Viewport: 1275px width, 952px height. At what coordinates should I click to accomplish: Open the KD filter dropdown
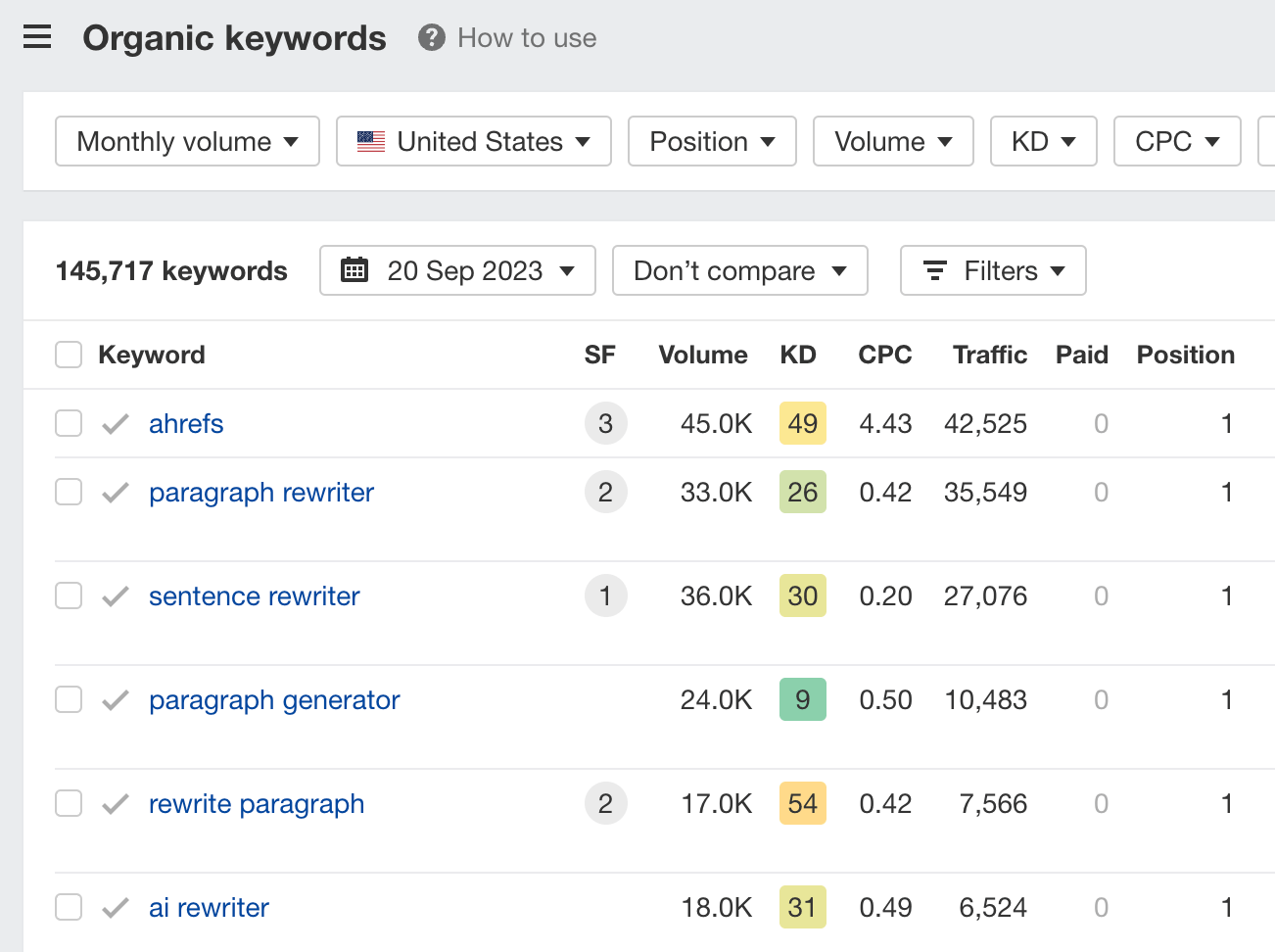point(1043,141)
